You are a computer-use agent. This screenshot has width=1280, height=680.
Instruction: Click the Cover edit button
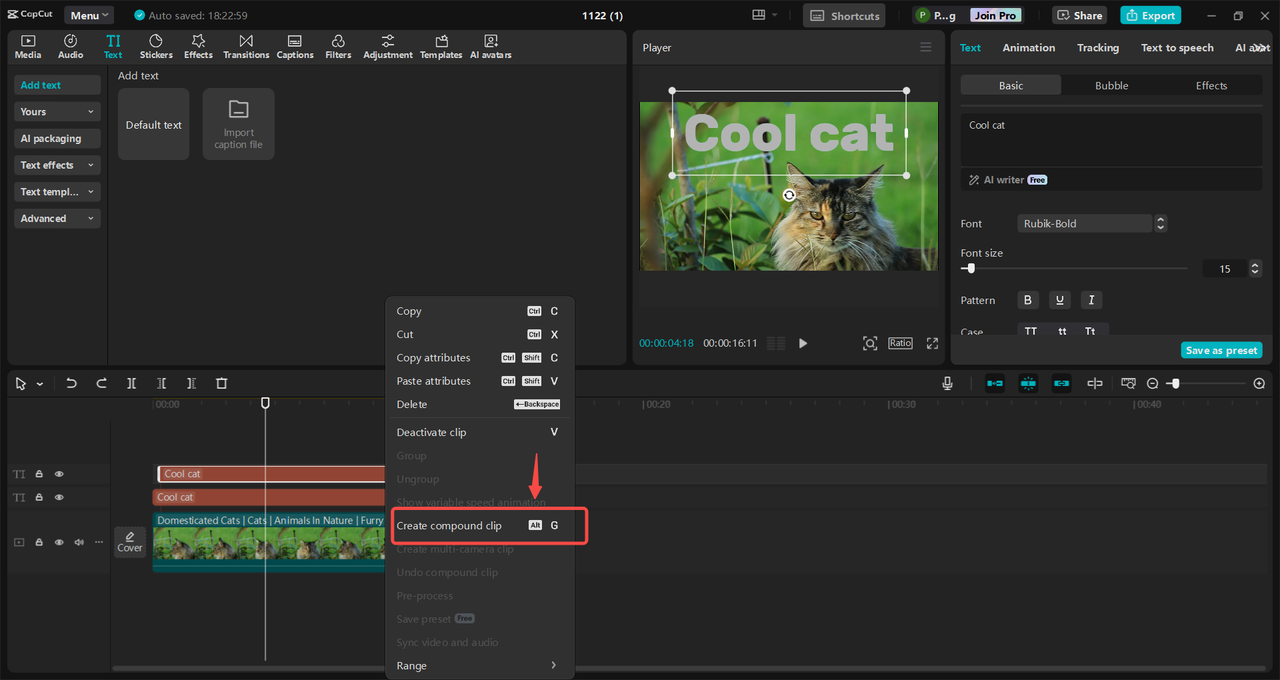(130, 542)
